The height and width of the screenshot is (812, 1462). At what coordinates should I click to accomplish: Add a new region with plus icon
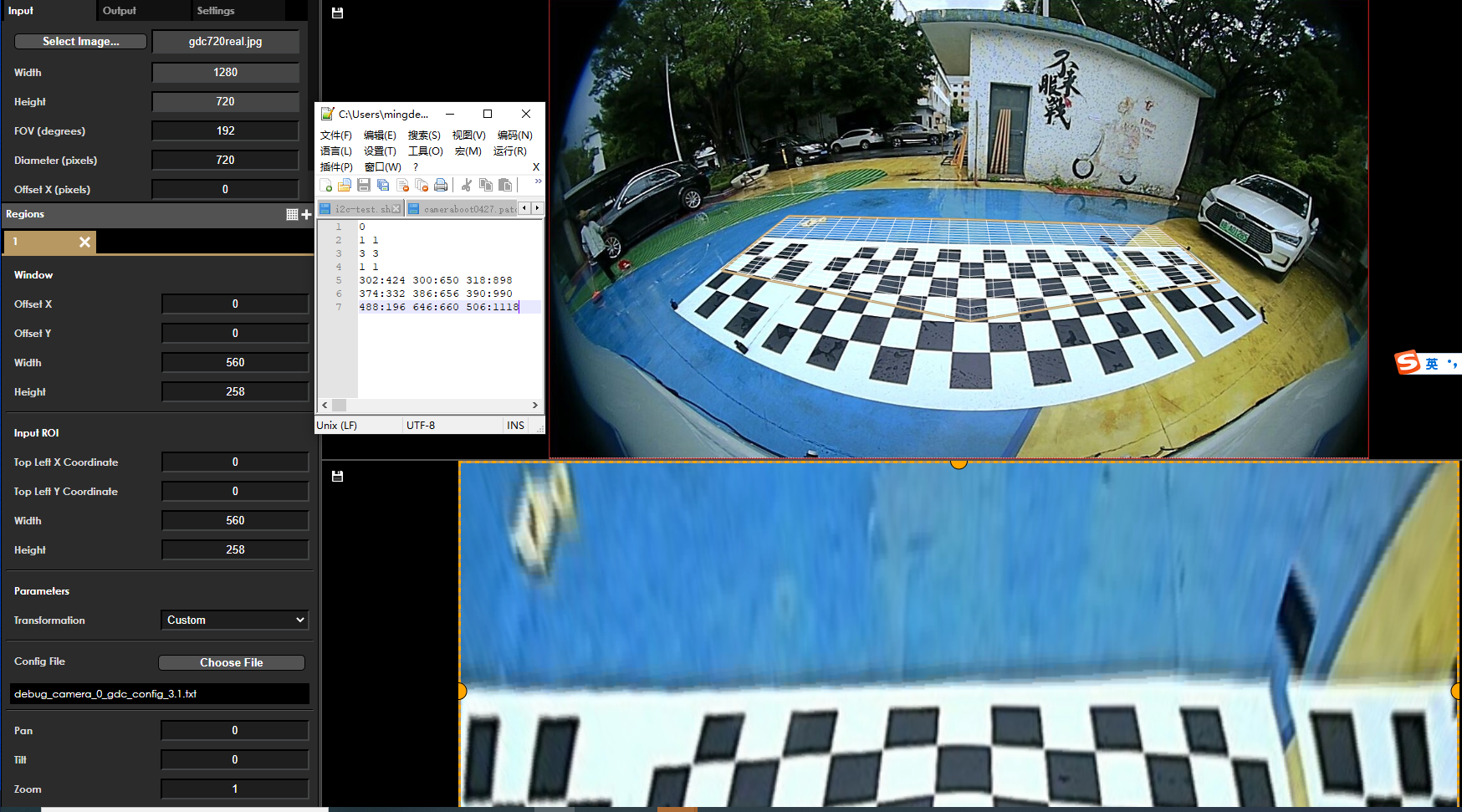click(306, 215)
